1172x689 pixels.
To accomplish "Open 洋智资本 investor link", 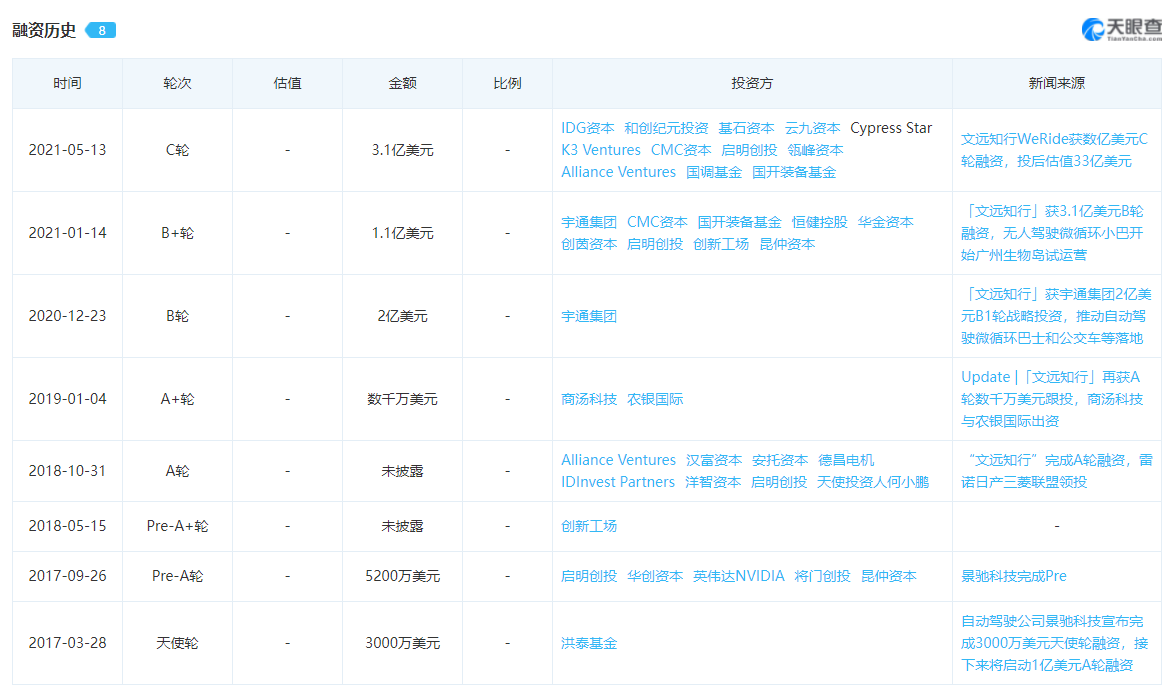I will click(712, 482).
